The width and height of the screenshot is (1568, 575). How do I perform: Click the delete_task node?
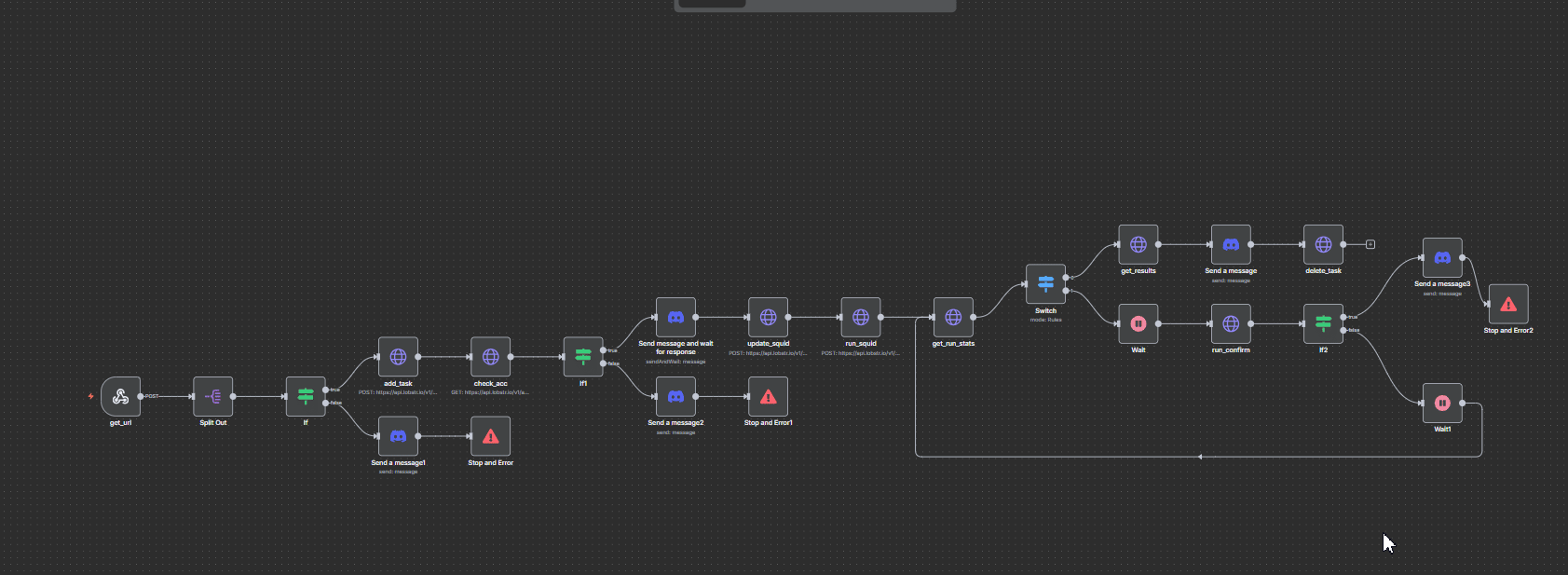tap(1323, 245)
